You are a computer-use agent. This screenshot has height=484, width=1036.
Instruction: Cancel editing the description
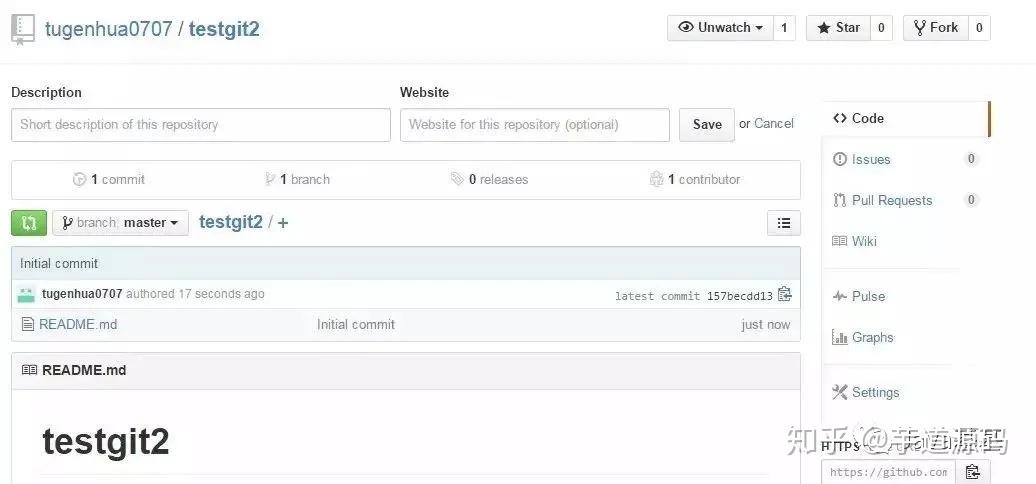(x=774, y=123)
